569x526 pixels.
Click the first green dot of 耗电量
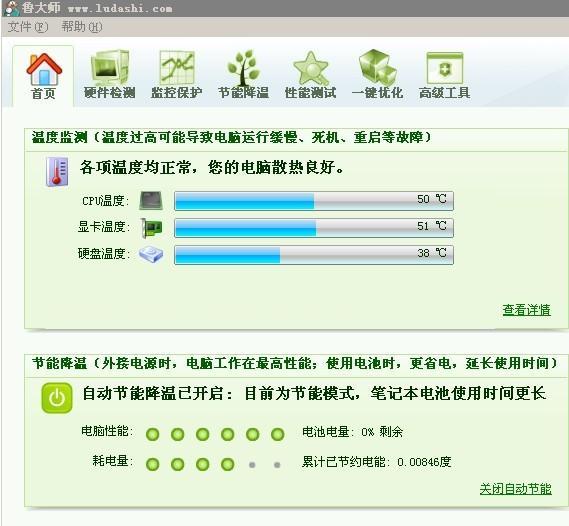pyautogui.click(x=152, y=464)
